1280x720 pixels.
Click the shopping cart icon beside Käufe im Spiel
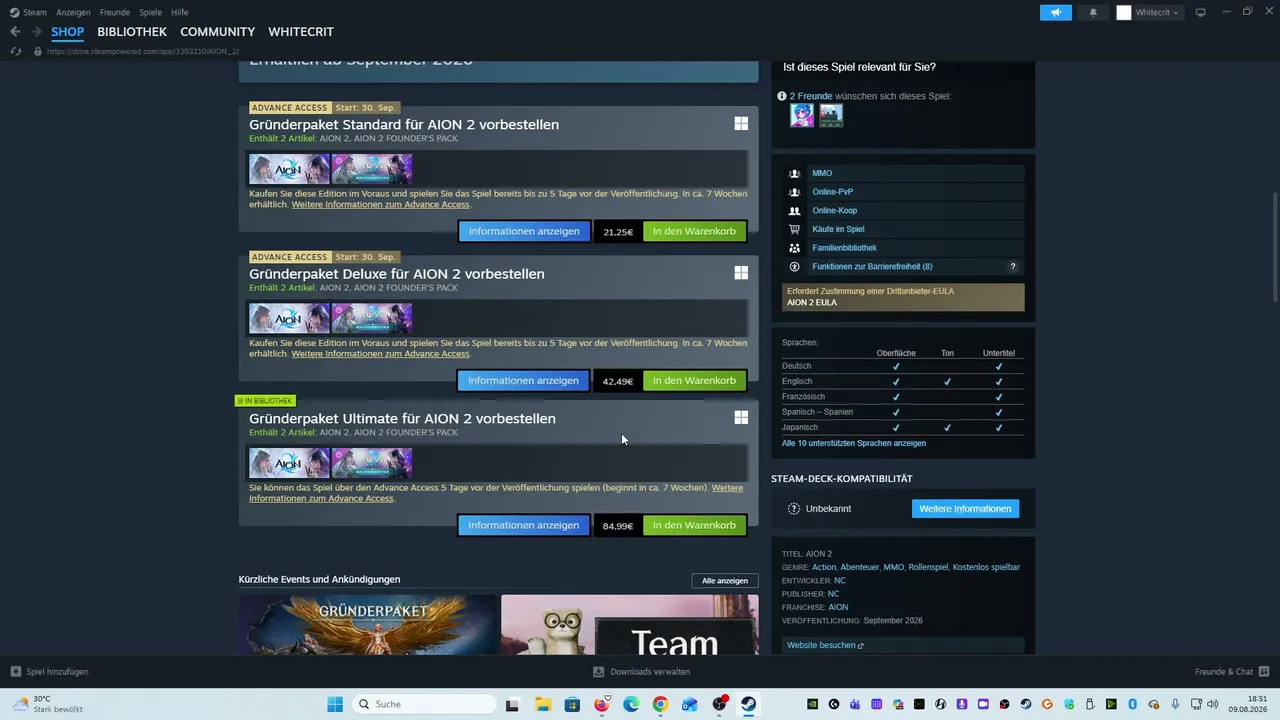795,229
